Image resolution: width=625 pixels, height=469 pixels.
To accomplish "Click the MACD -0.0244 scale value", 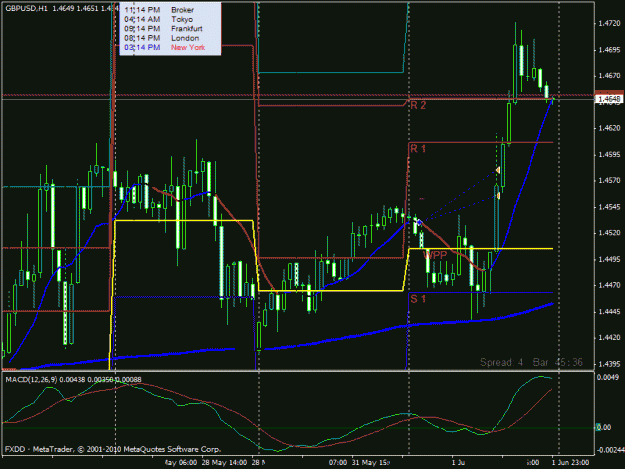I will (x=610, y=450).
